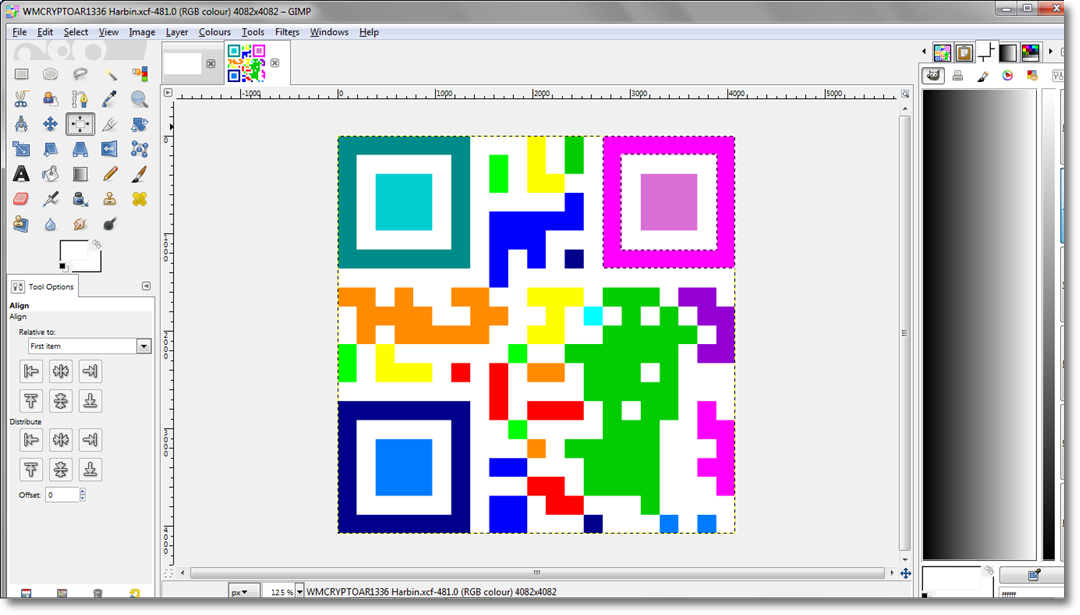Open the Colours menu
Viewport: 1080px width, 615px height.
point(214,32)
